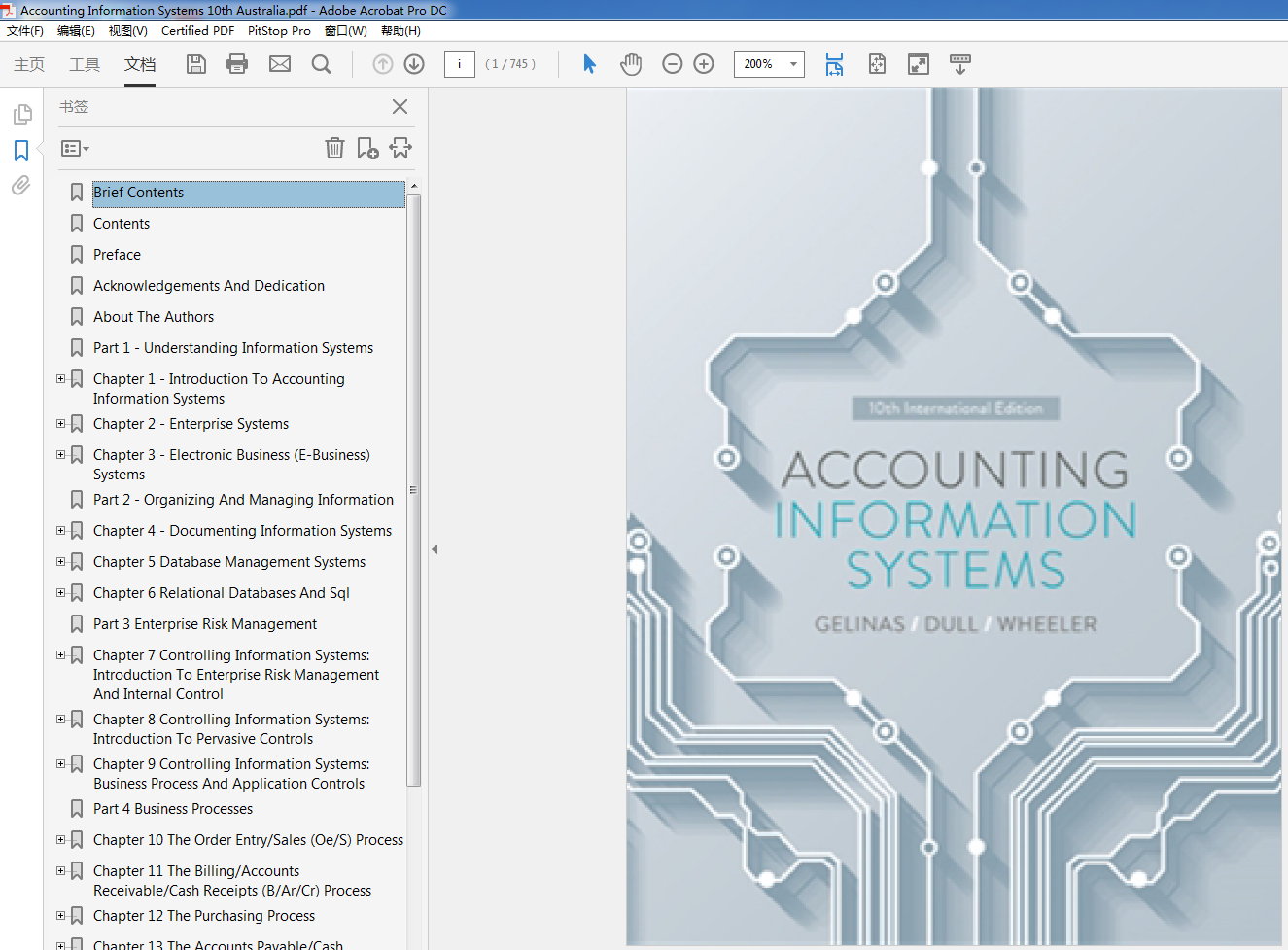Expand the Chapter 9 bookmark node
The width and height of the screenshot is (1288, 950).
(61, 764)
